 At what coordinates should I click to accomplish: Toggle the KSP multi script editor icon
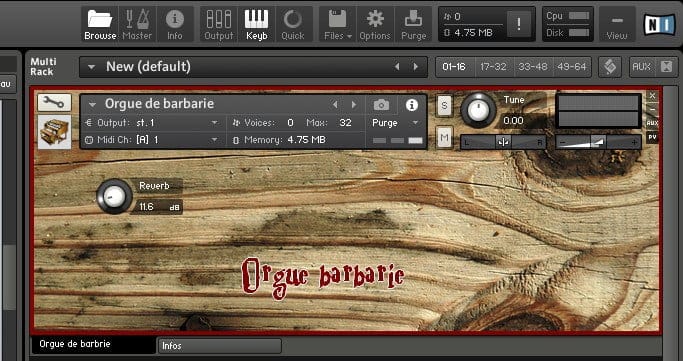coord(610,67)
